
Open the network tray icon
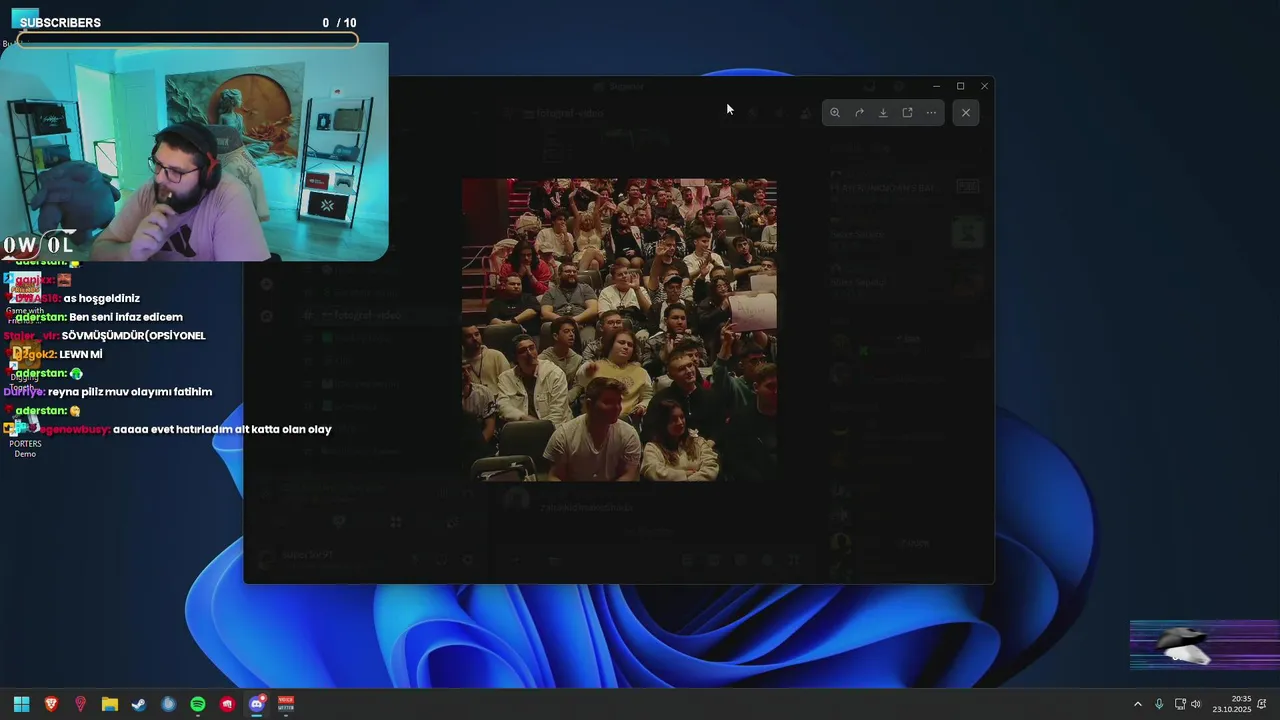(x=1180, y=704)
